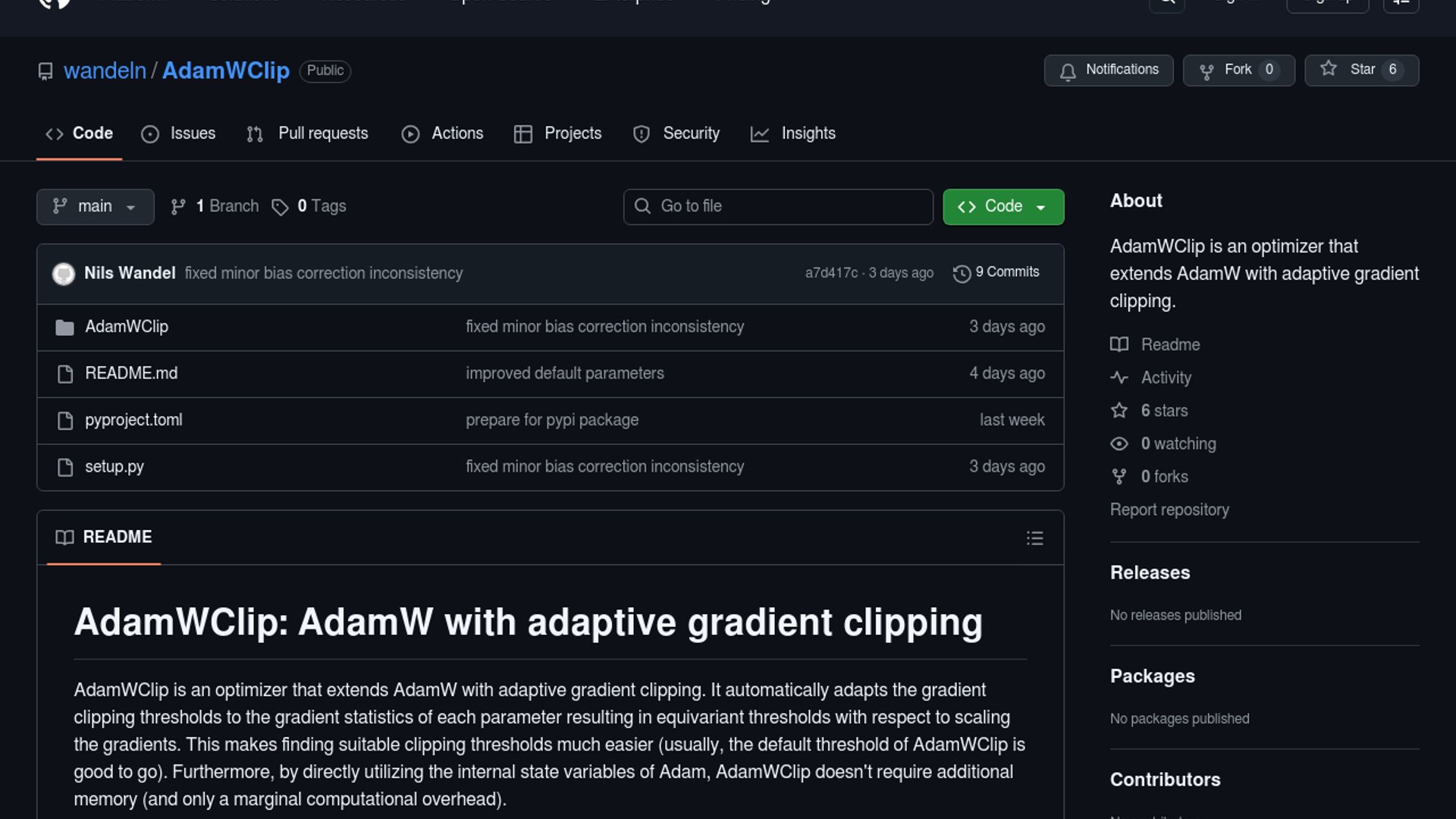
Task: Star this repository
Action: (1360, 71)
